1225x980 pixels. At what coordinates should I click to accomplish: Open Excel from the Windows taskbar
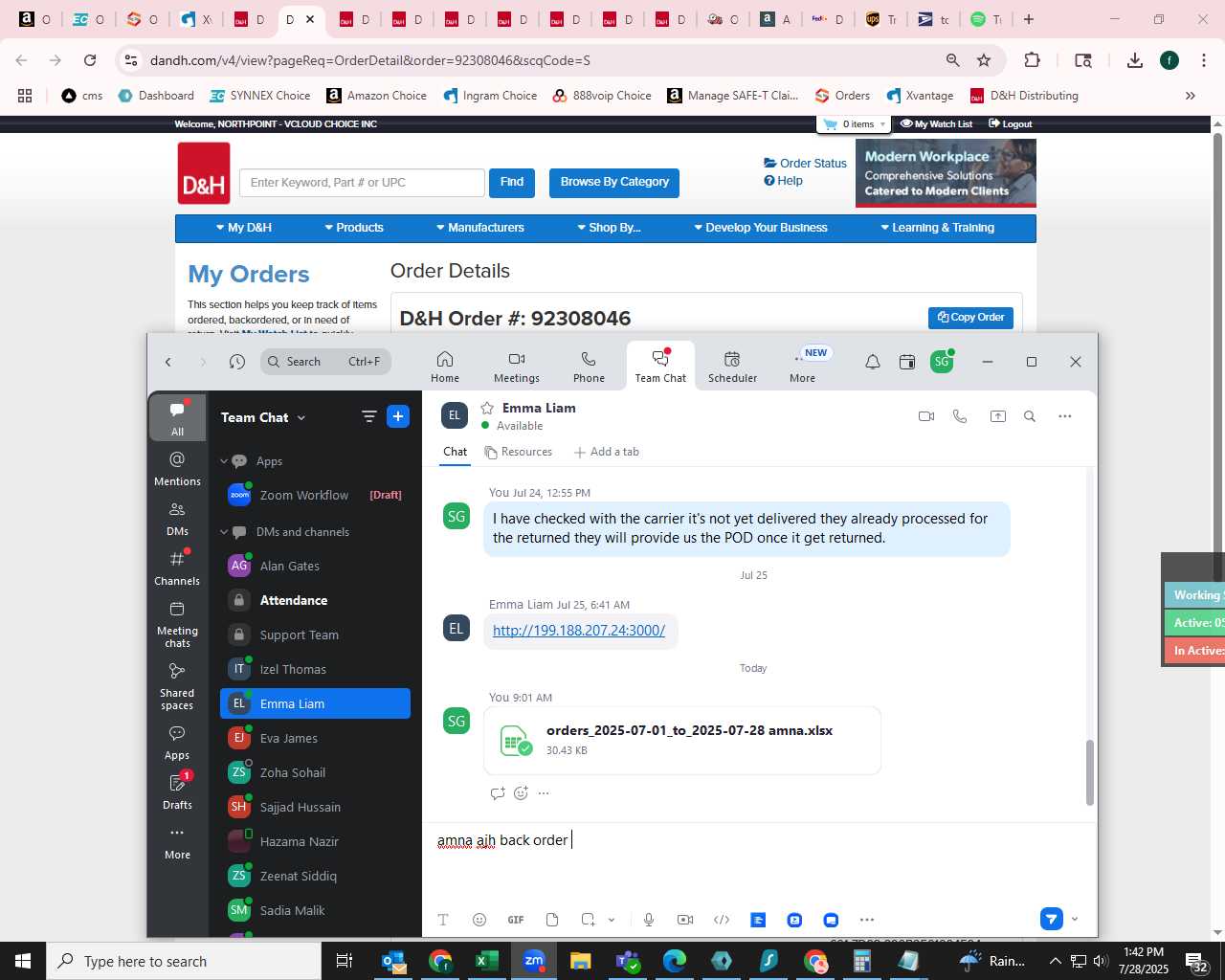coord(487,961)
